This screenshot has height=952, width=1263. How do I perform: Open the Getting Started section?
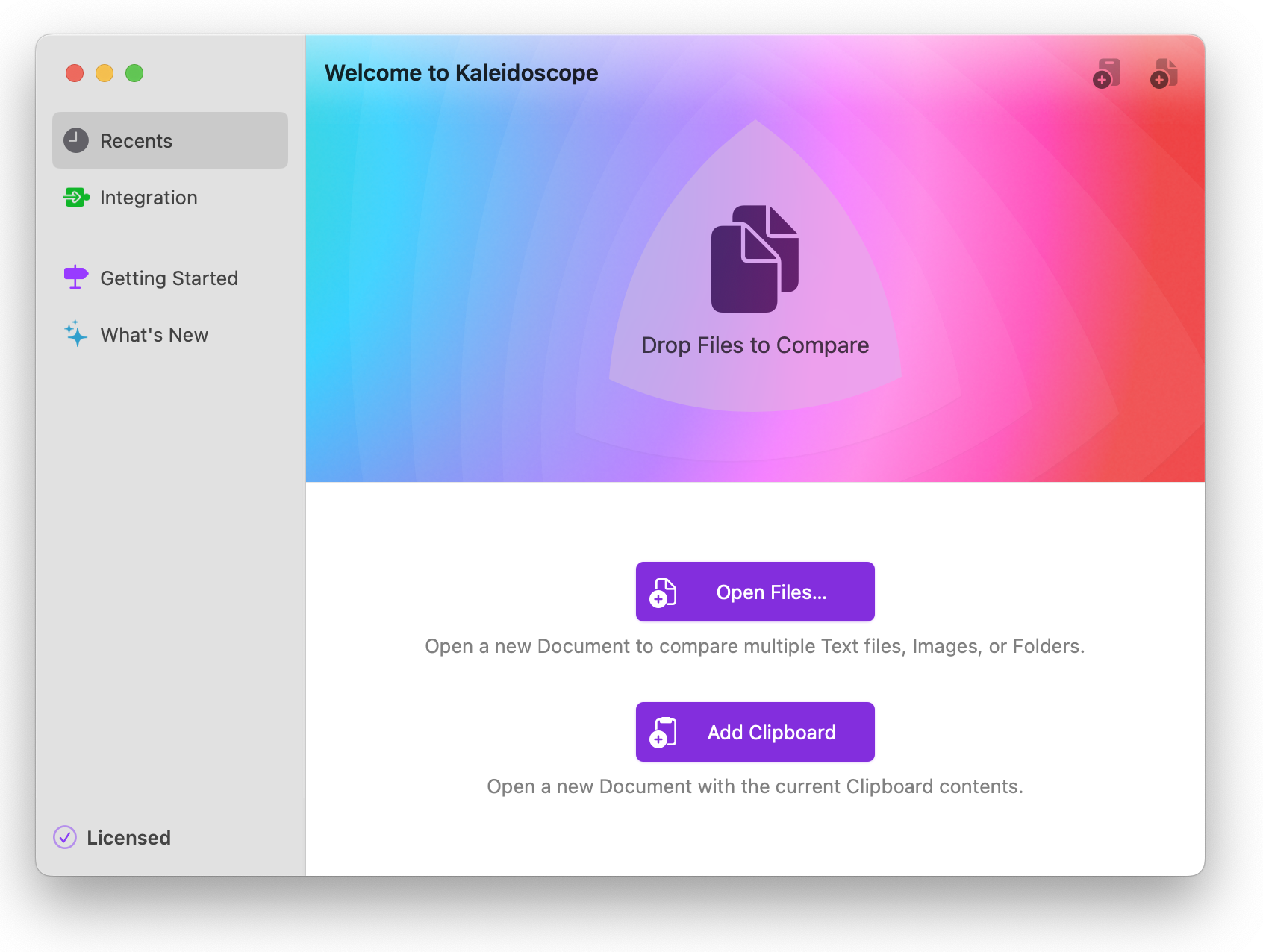pyautogui.click(x=170, y=278)
